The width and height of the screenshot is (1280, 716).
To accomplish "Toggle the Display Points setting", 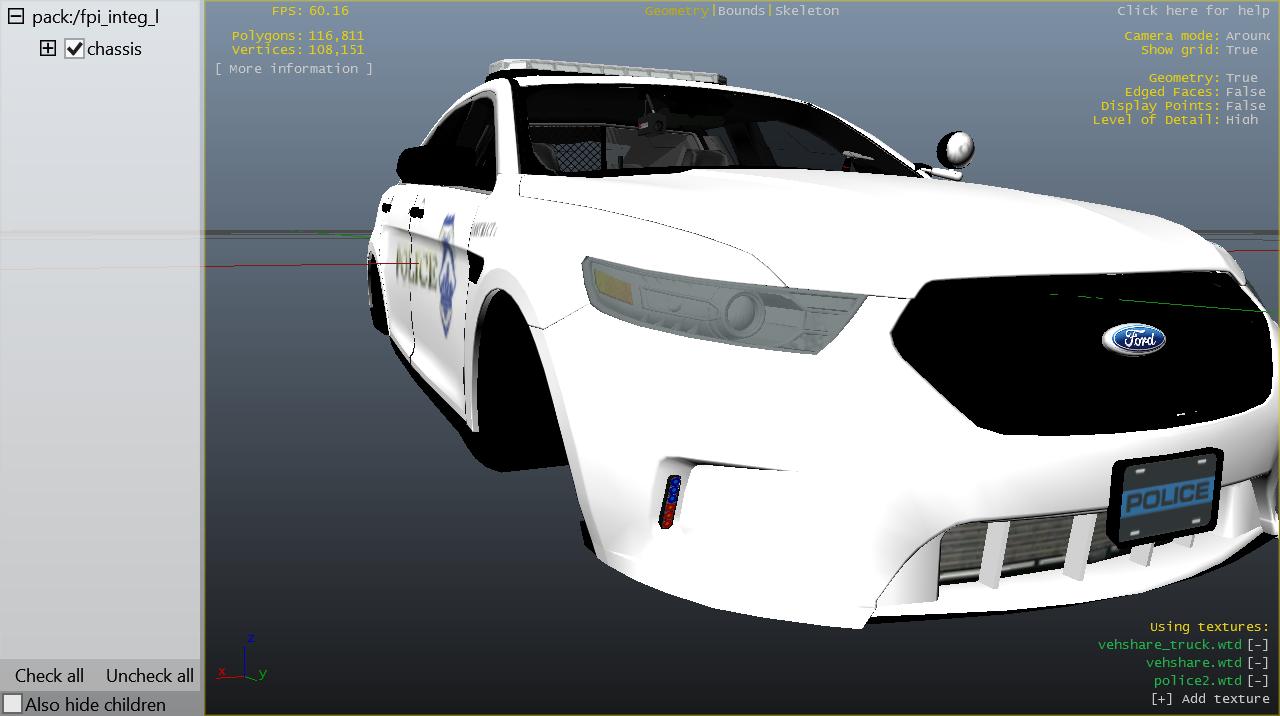I will tap(1245, 106).
